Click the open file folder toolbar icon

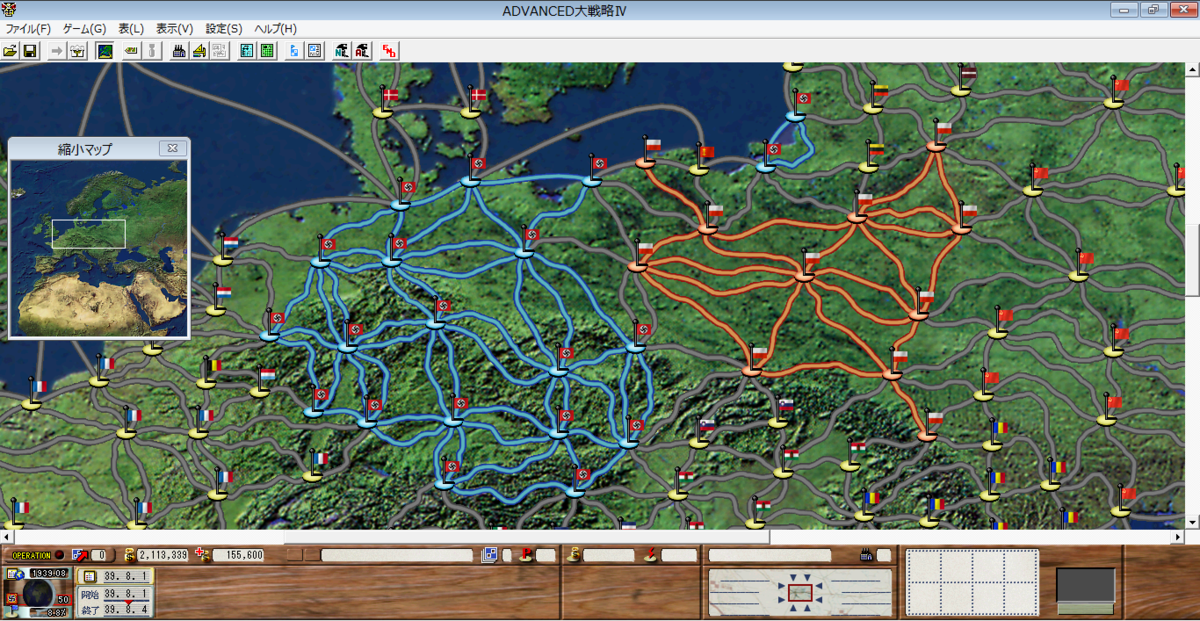tap(11, 50)
